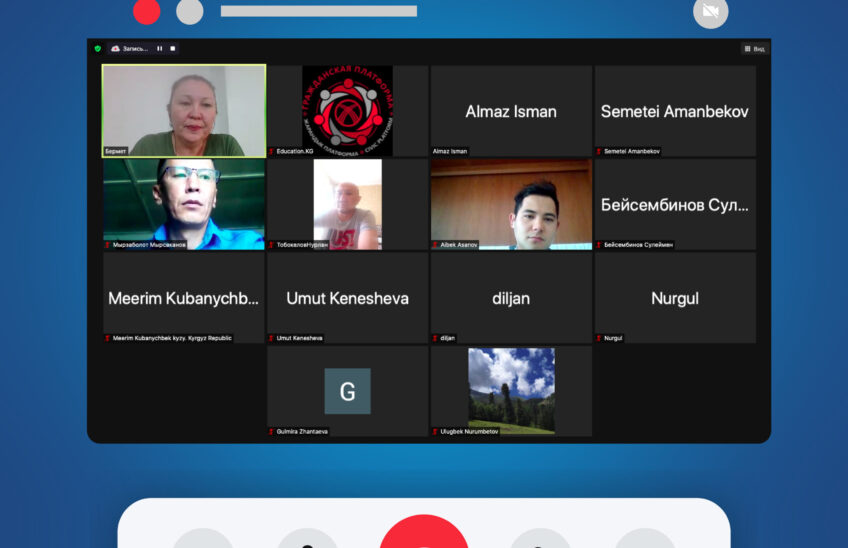Viewport: 848px width, 548px height.
Task: Click the Meerim Kubanychbek kyzy name label
Action: pos(172,338)
